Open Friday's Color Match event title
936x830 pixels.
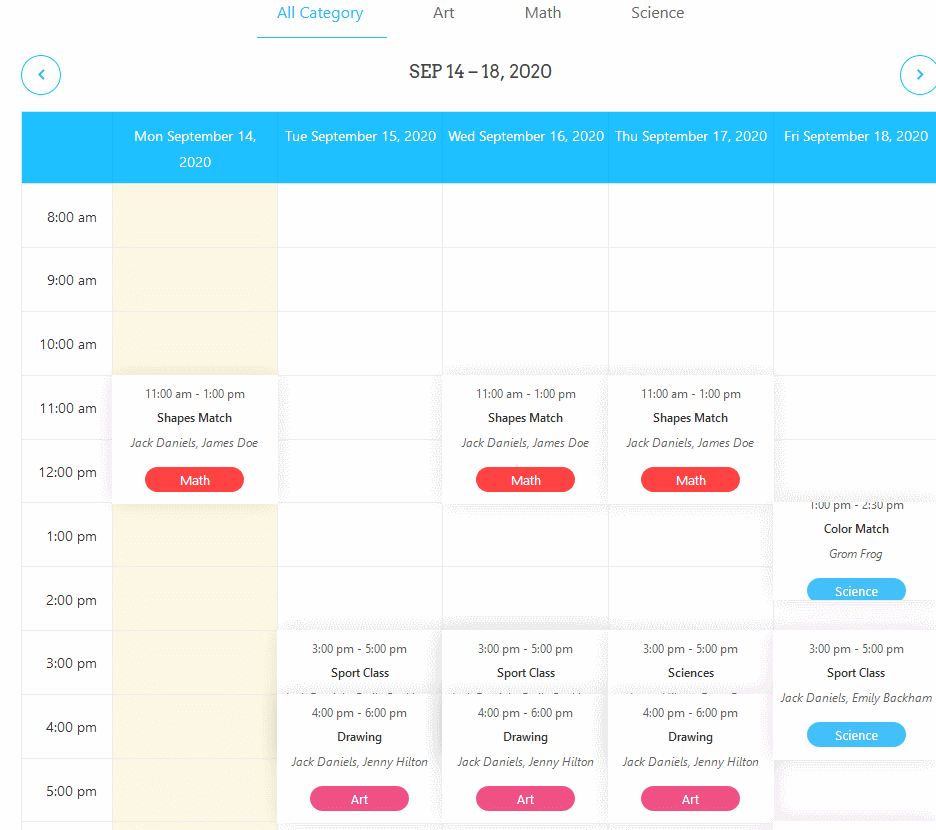click(x=856, y=529)
